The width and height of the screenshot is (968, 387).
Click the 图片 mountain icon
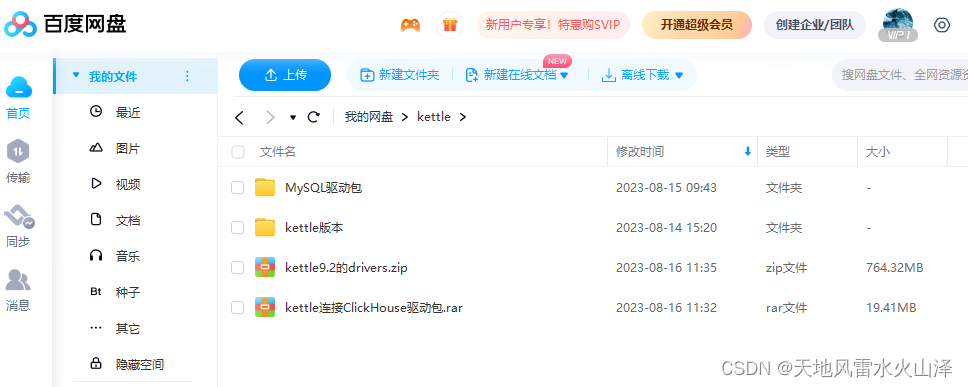point(96,148)
